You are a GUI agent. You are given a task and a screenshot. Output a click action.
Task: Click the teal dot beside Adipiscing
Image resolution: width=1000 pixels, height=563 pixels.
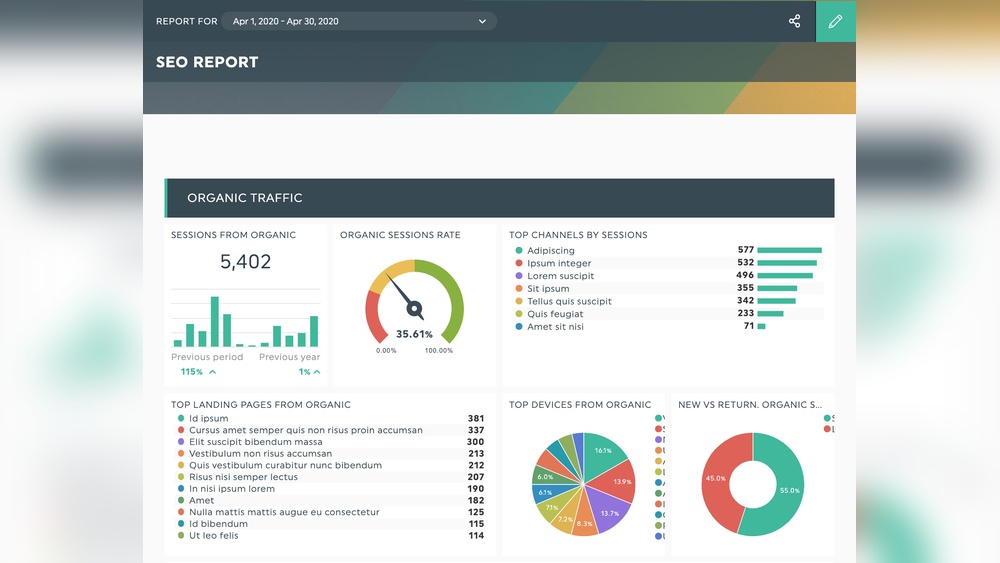tap(519, 251)
